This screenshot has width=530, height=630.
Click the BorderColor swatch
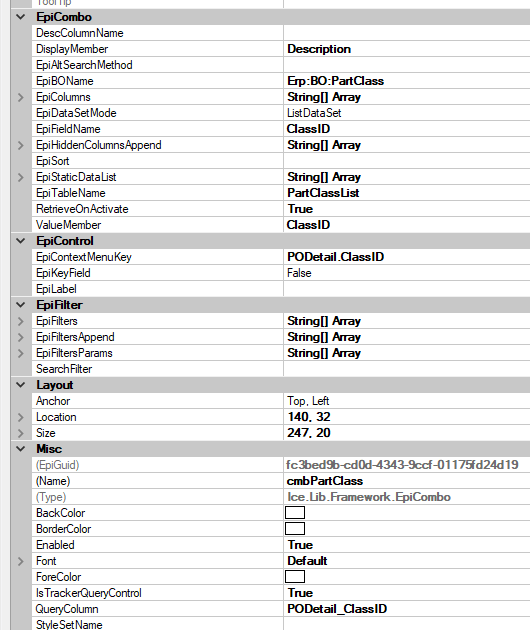point(295,529)
